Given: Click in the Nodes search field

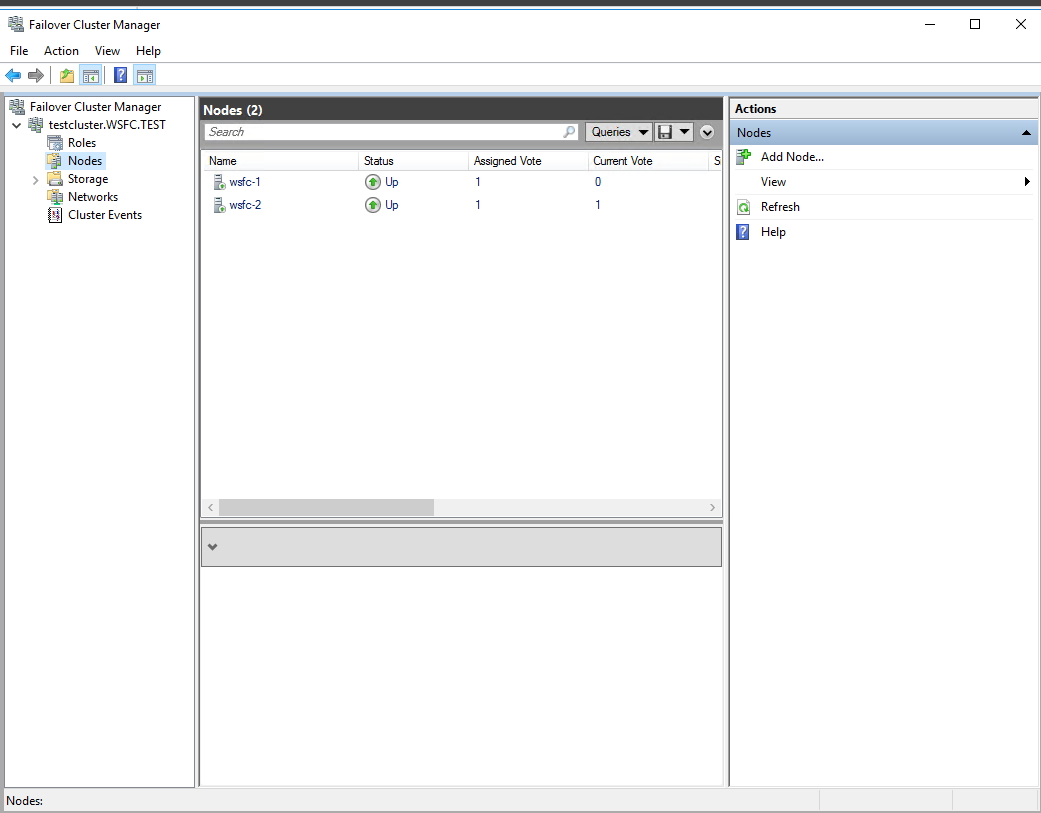Looking at the screenshot, I should (x=384, y=132).
